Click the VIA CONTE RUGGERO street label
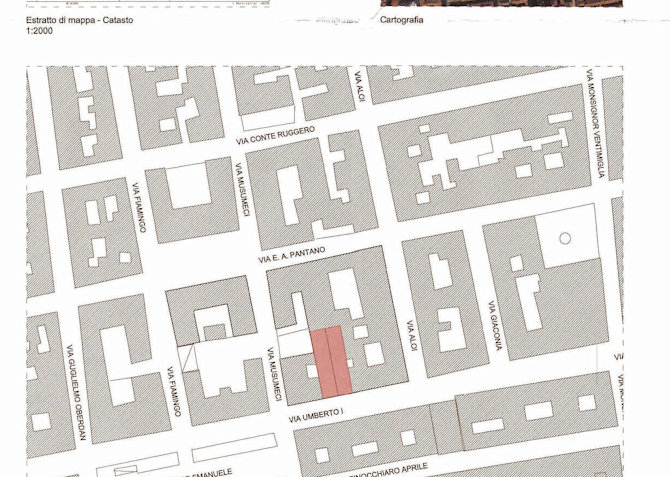 (x=275, y=135)
